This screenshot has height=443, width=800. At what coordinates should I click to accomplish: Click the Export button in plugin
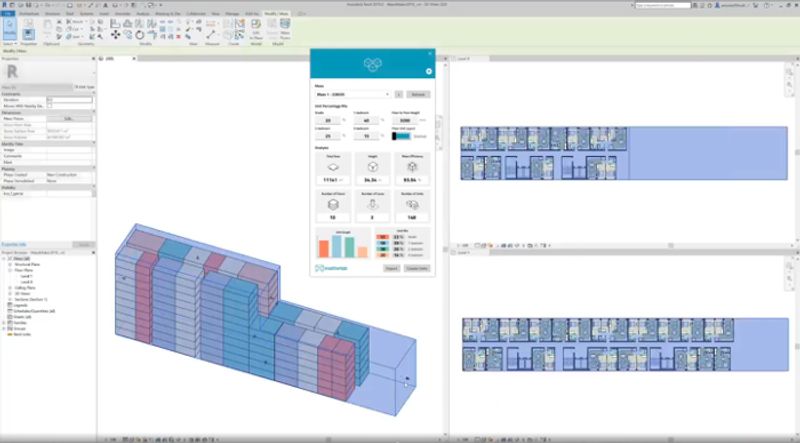391,268
